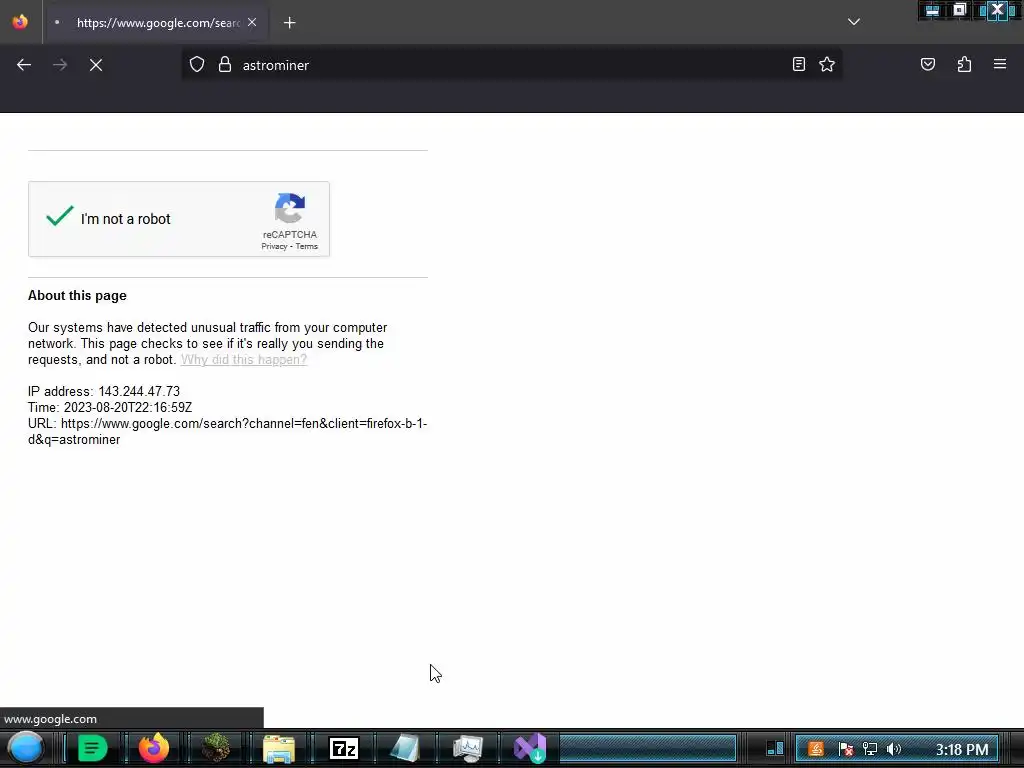
Task: Click the Time 2023-08-20T22:16:59Z text
Action: point(110,408)
